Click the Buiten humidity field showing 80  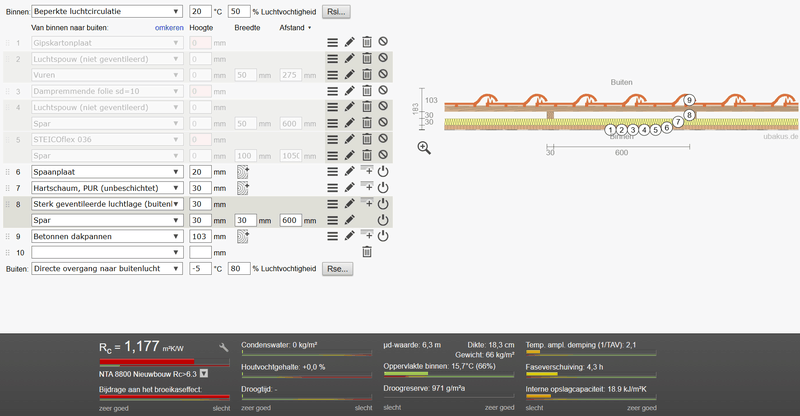point(239,268)
